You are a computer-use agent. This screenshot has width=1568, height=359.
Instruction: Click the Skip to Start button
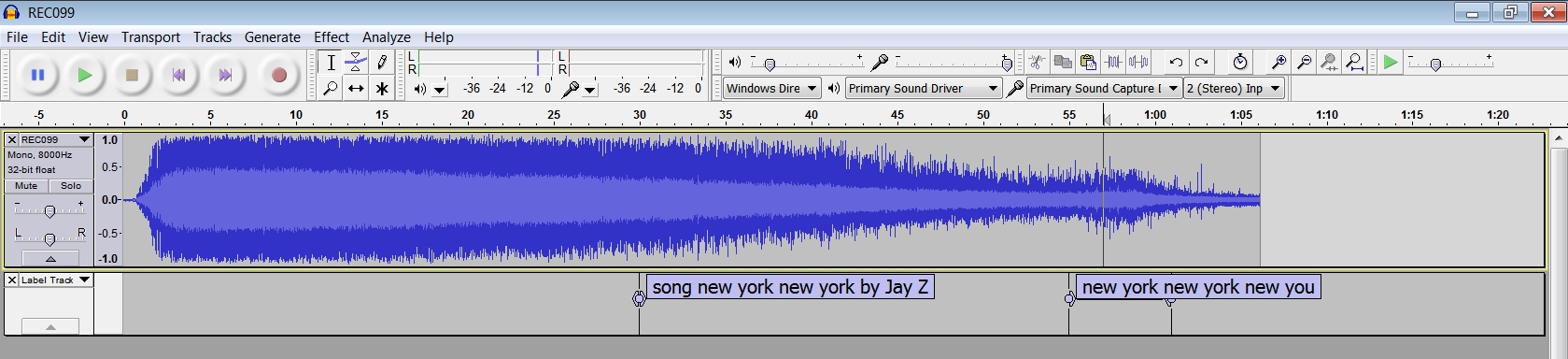178,75
